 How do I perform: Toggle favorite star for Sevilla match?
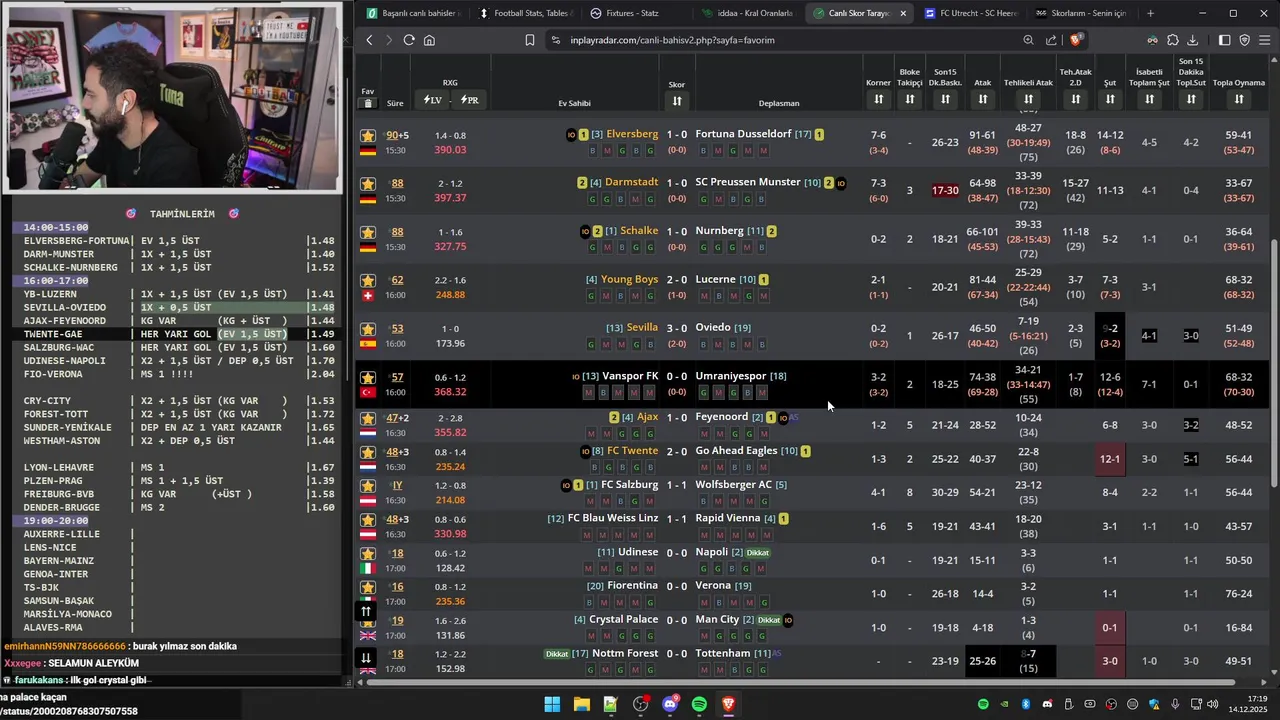pyautogui.click(x=368, y=329)
